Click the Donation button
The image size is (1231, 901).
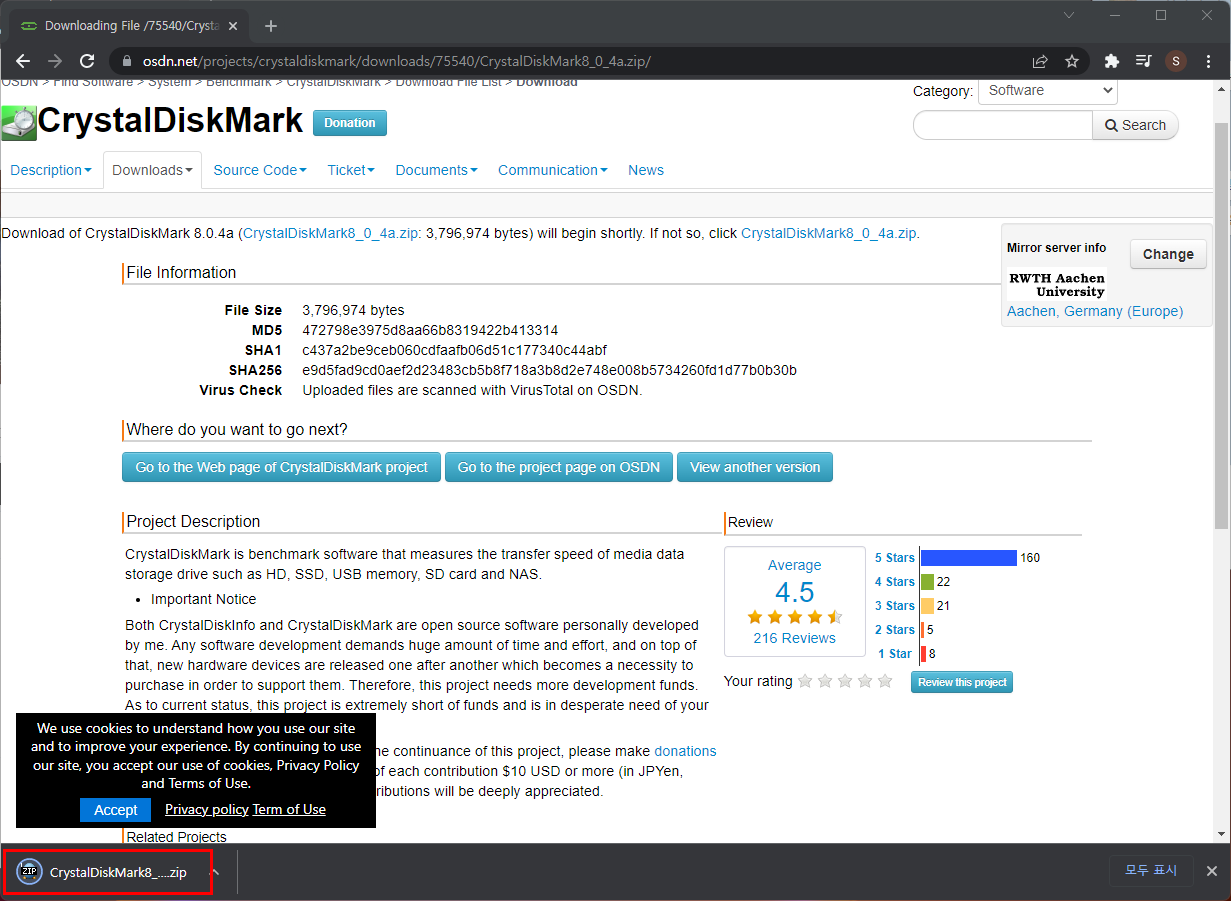[350, 123]
